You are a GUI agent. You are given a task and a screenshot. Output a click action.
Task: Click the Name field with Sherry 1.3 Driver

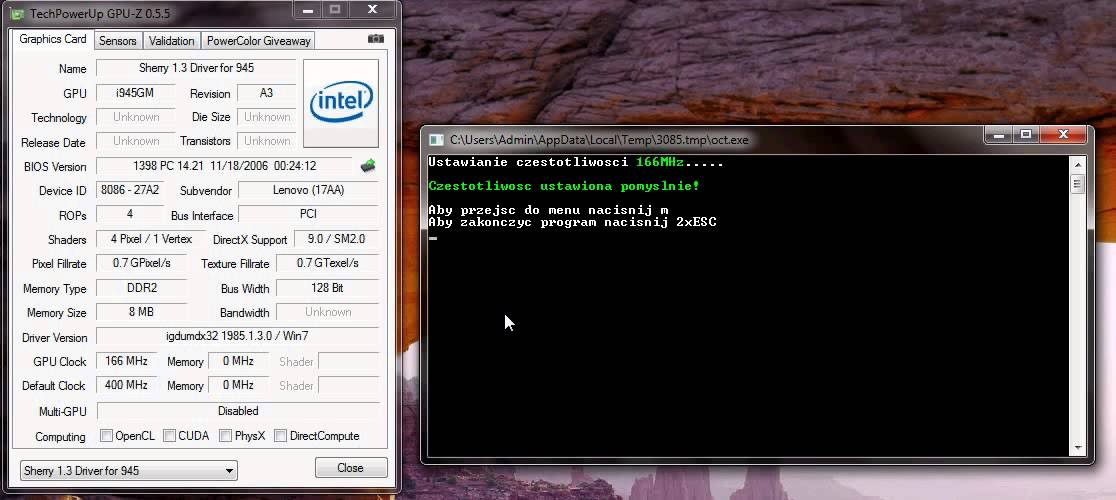pos(196,68)
